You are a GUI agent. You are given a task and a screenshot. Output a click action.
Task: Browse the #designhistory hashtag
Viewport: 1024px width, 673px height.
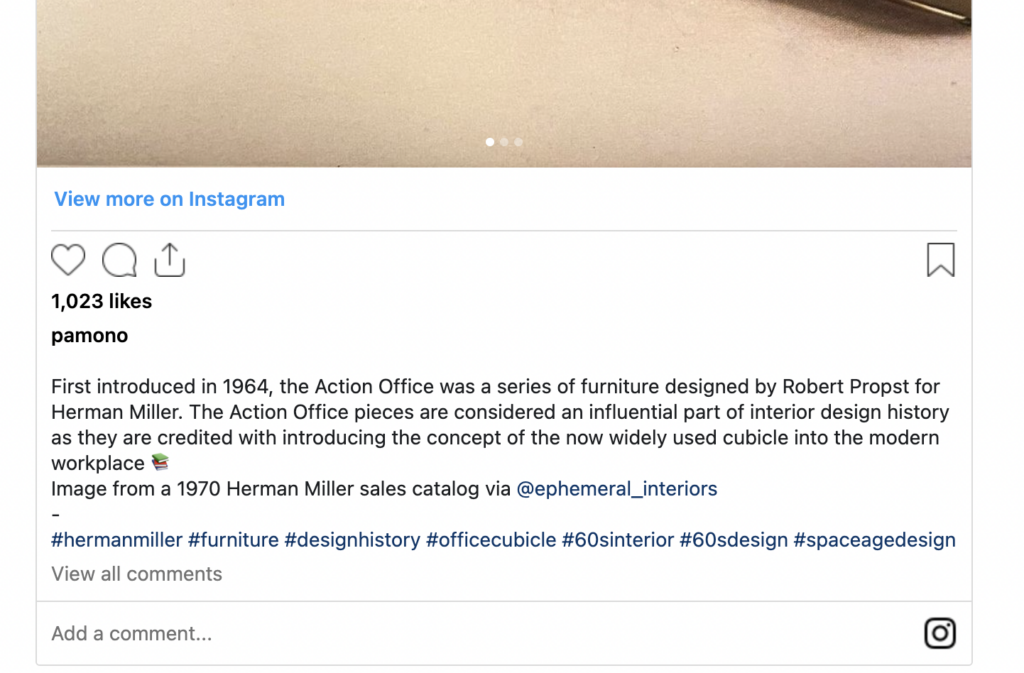[x=352, y=540]
